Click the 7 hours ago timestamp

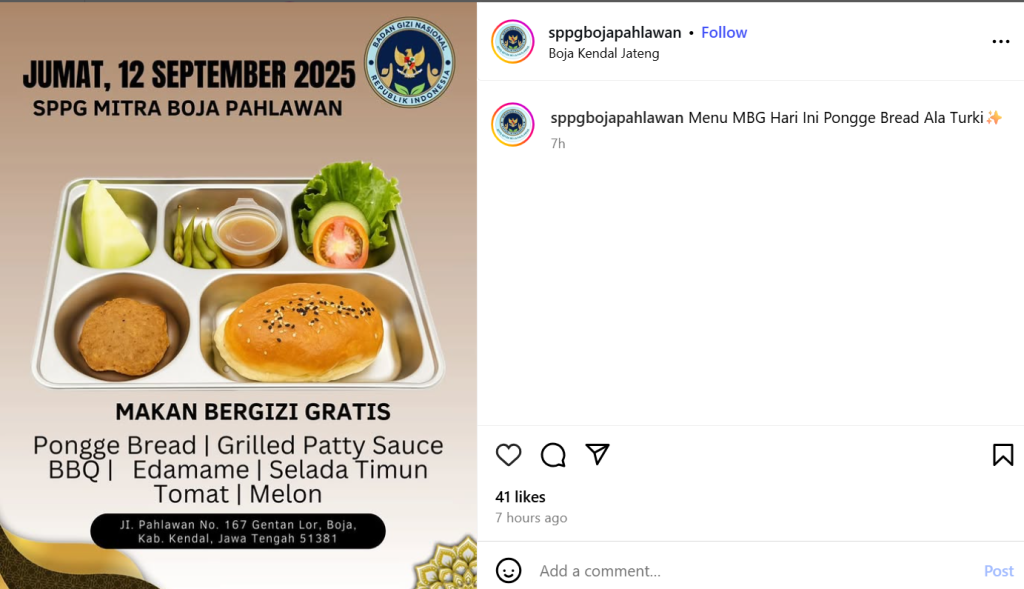coord(531,518)
